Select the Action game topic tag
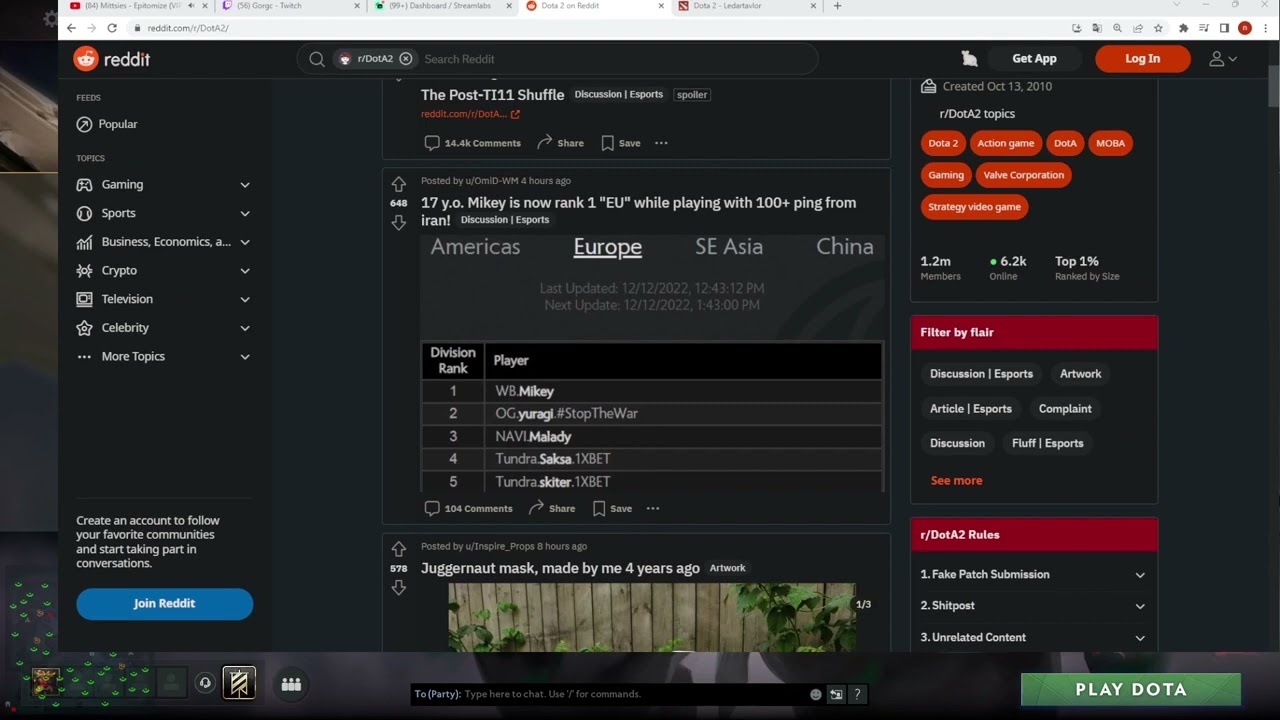This screenshot has width=1280, height=720. click(x=1005, y=143)
